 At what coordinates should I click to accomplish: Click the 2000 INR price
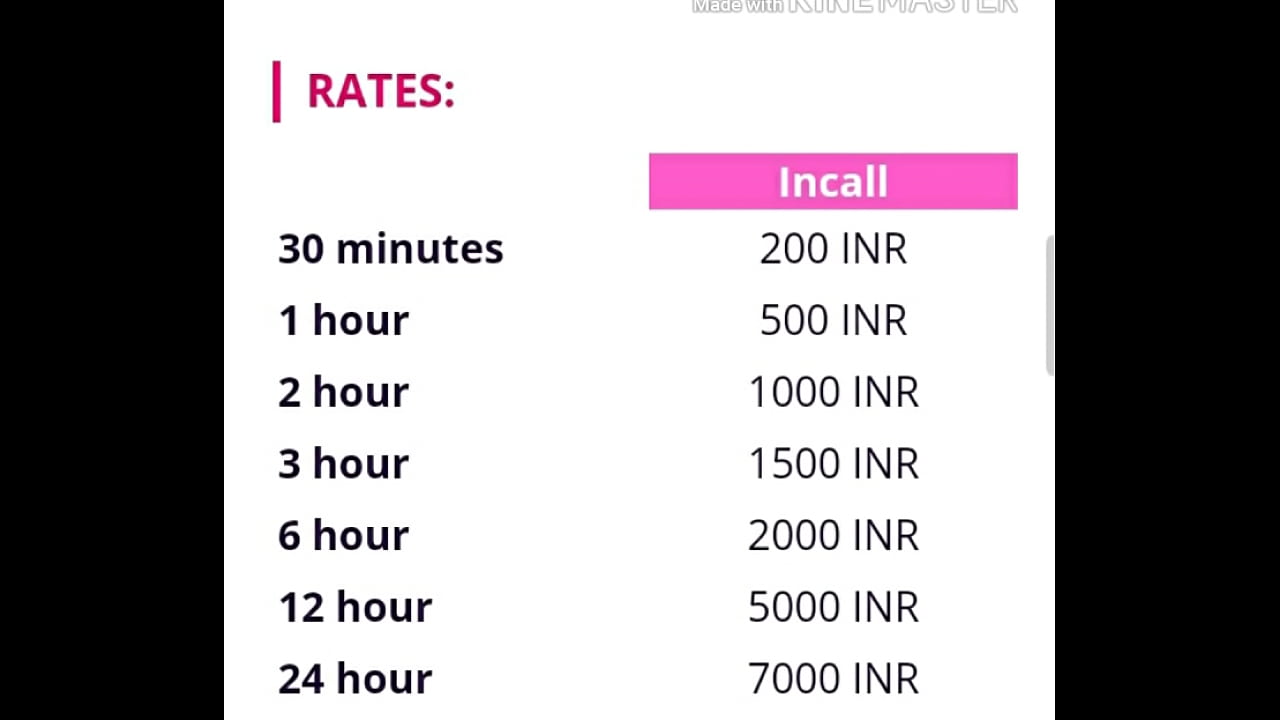pyautogui.click(x=833, y=536)
